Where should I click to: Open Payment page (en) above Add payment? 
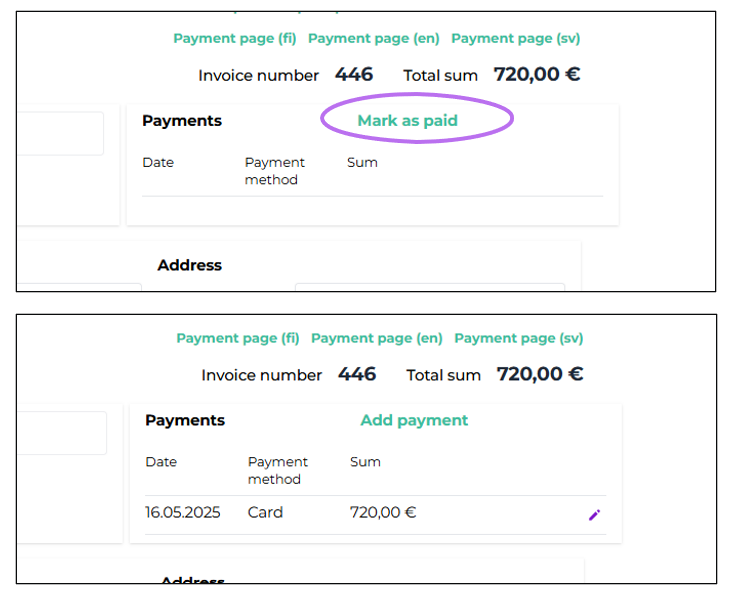[377, 338]
